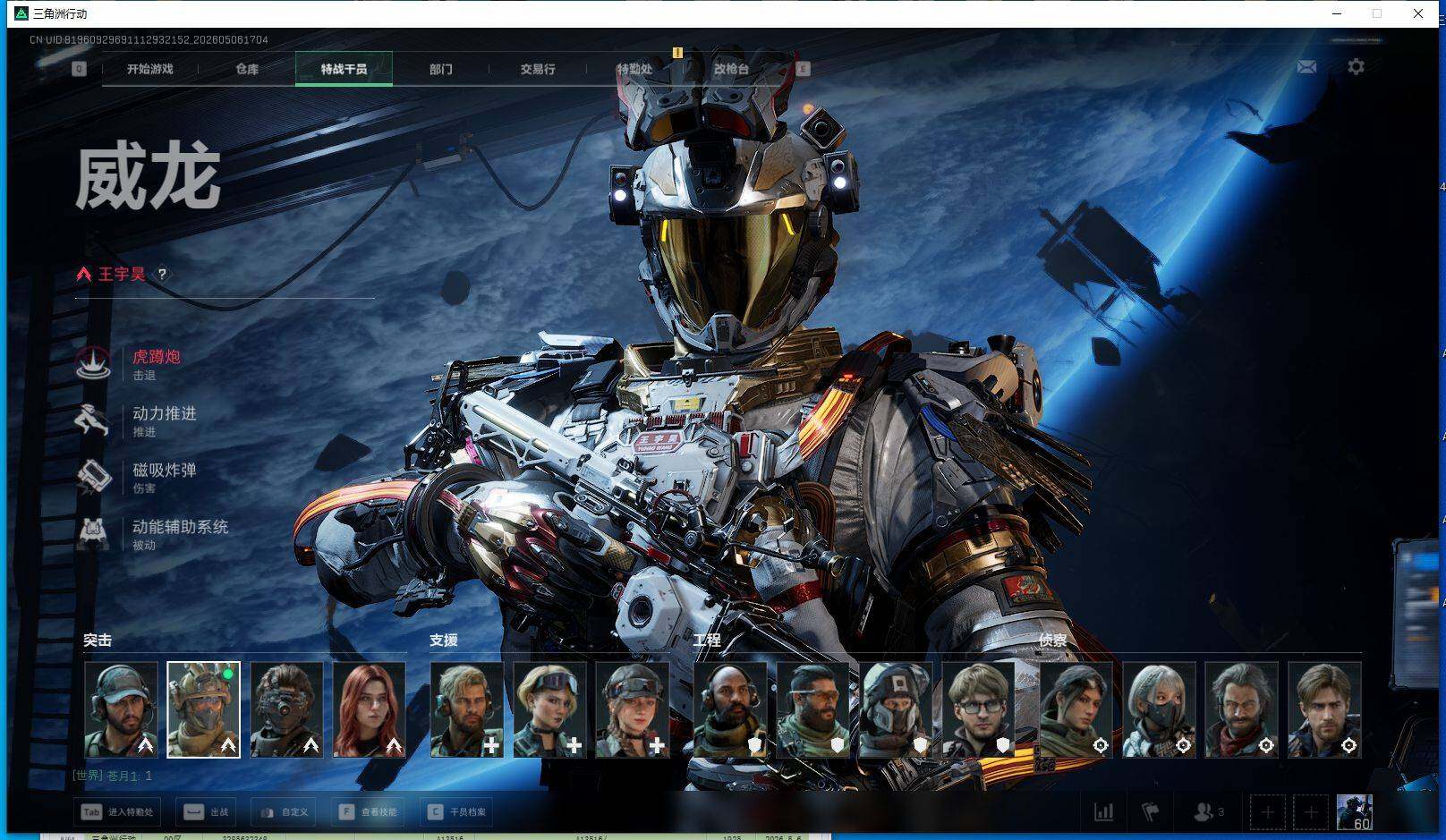Click the 磁吸炸弹 skill name

point(165,470)
